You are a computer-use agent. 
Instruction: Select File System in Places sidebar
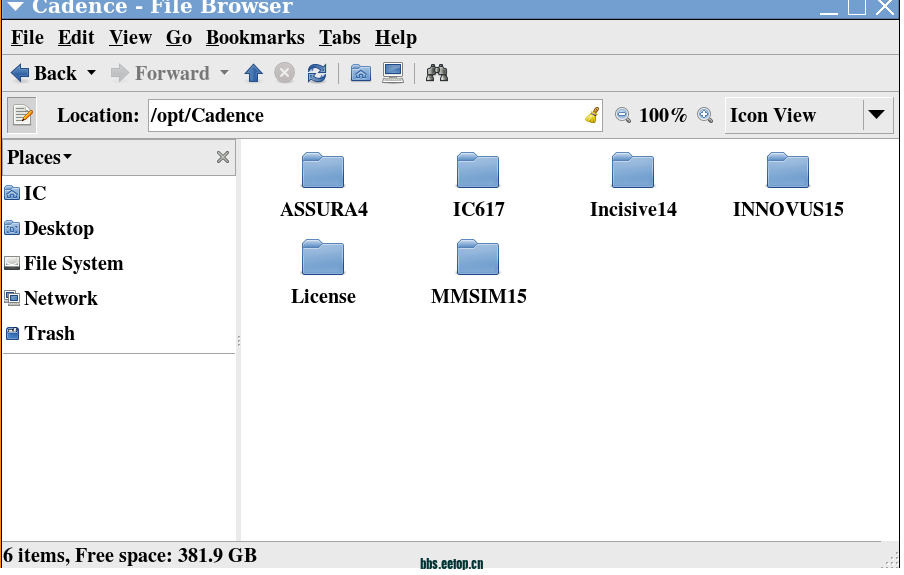[x=73, y=264]
